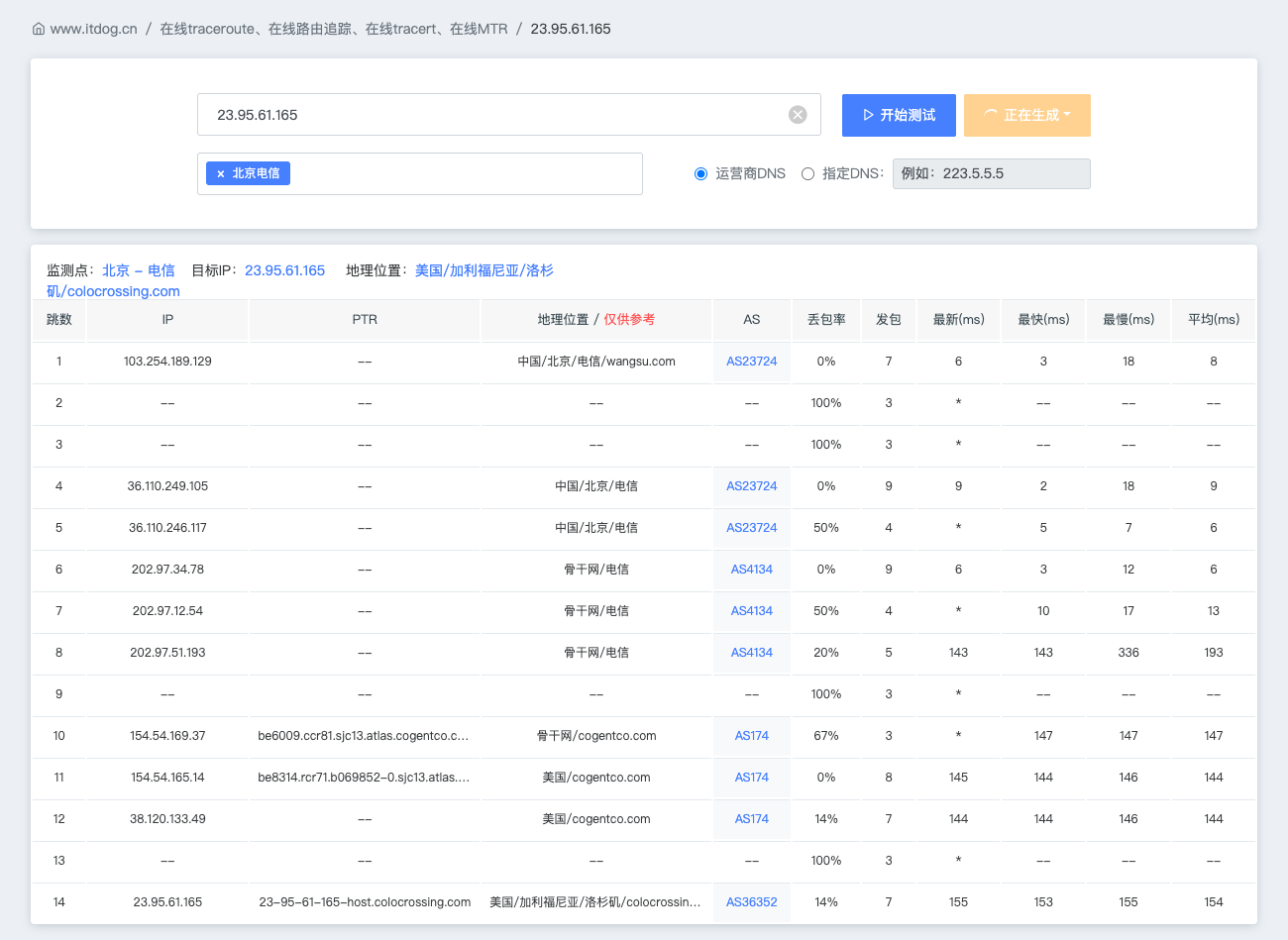Remove the 北京电信 tag via x
The height and width of the screenshot is (940, 1288).
click(x=220, y=173)
